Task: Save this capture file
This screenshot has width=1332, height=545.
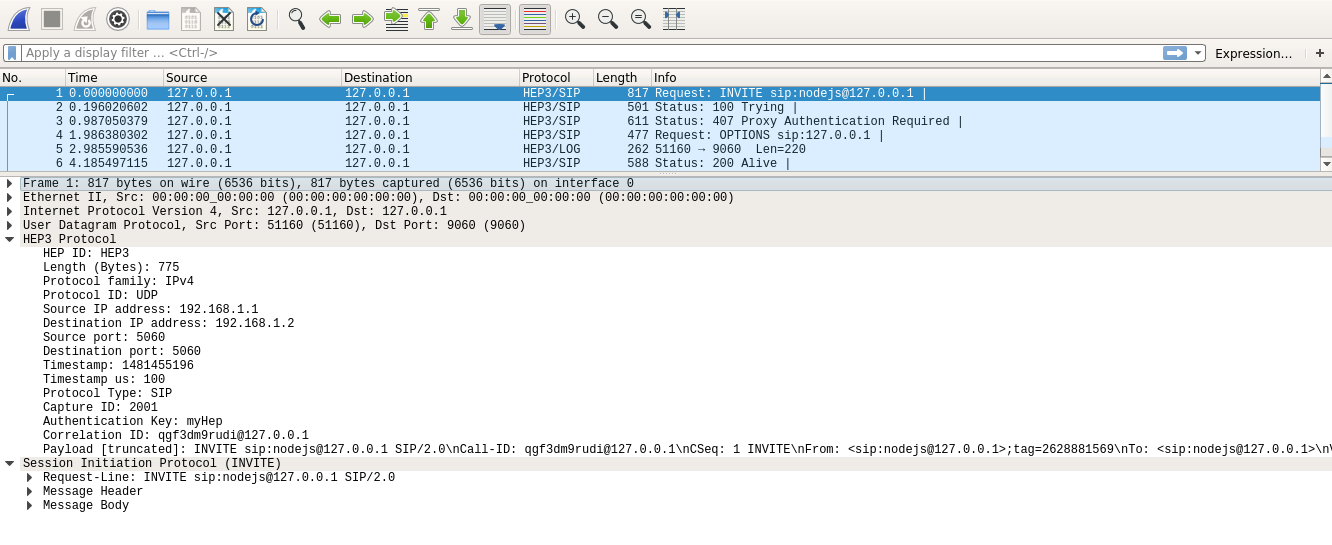Action: click(191, 18)
